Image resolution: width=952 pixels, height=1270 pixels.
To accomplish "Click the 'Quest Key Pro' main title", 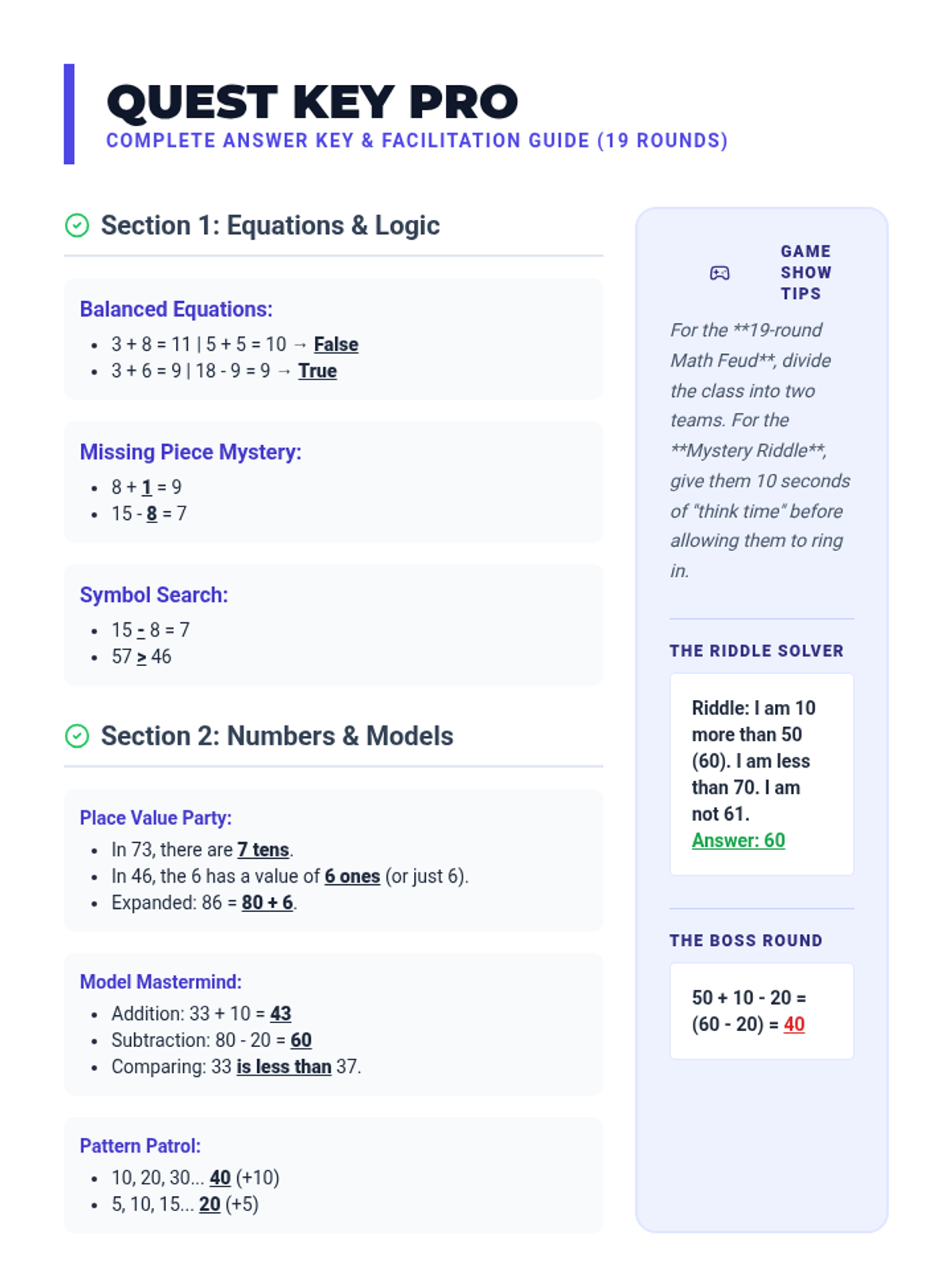I will pos(313,102).
